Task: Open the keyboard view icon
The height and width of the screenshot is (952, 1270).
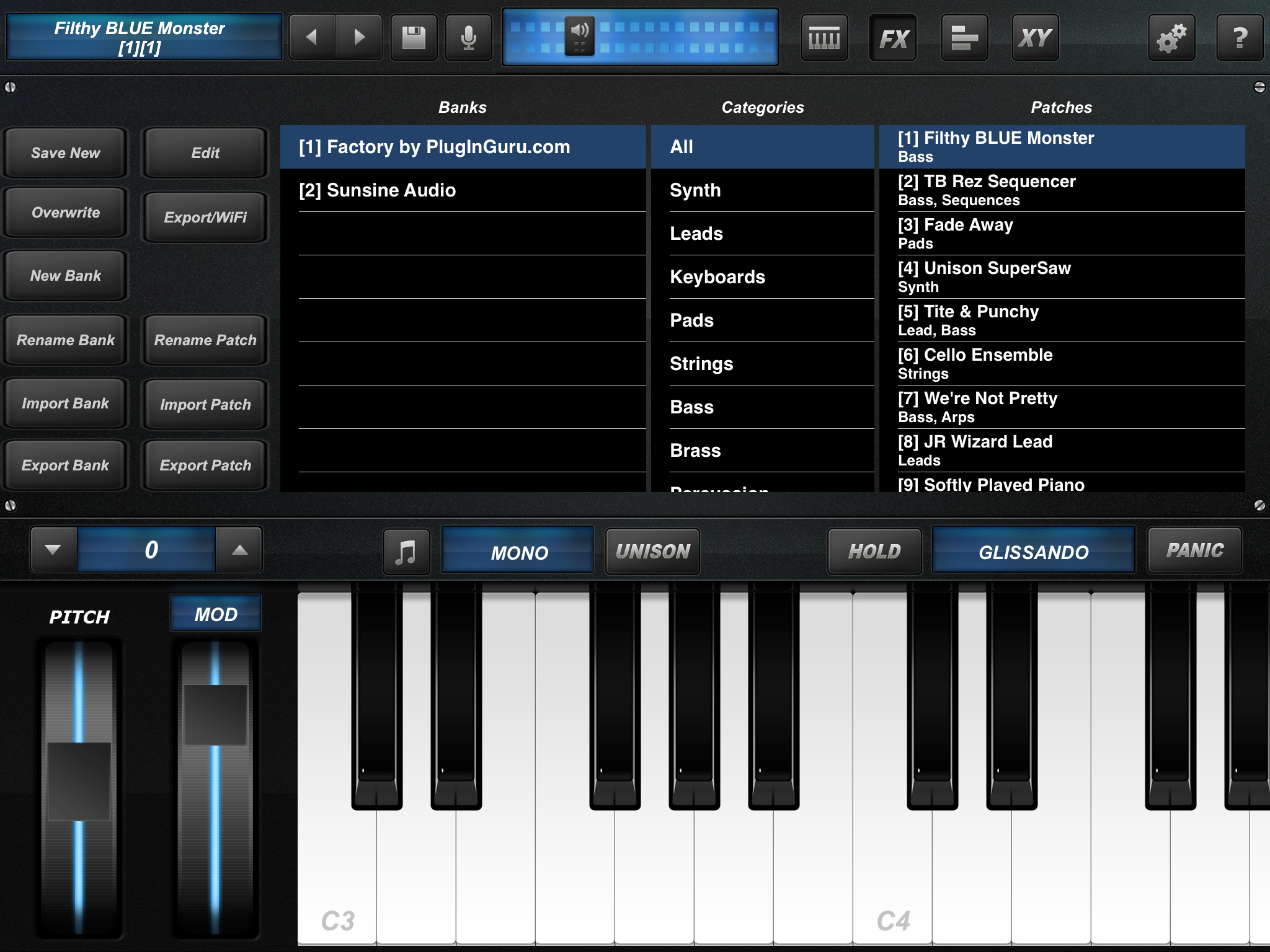Action: 824,38
